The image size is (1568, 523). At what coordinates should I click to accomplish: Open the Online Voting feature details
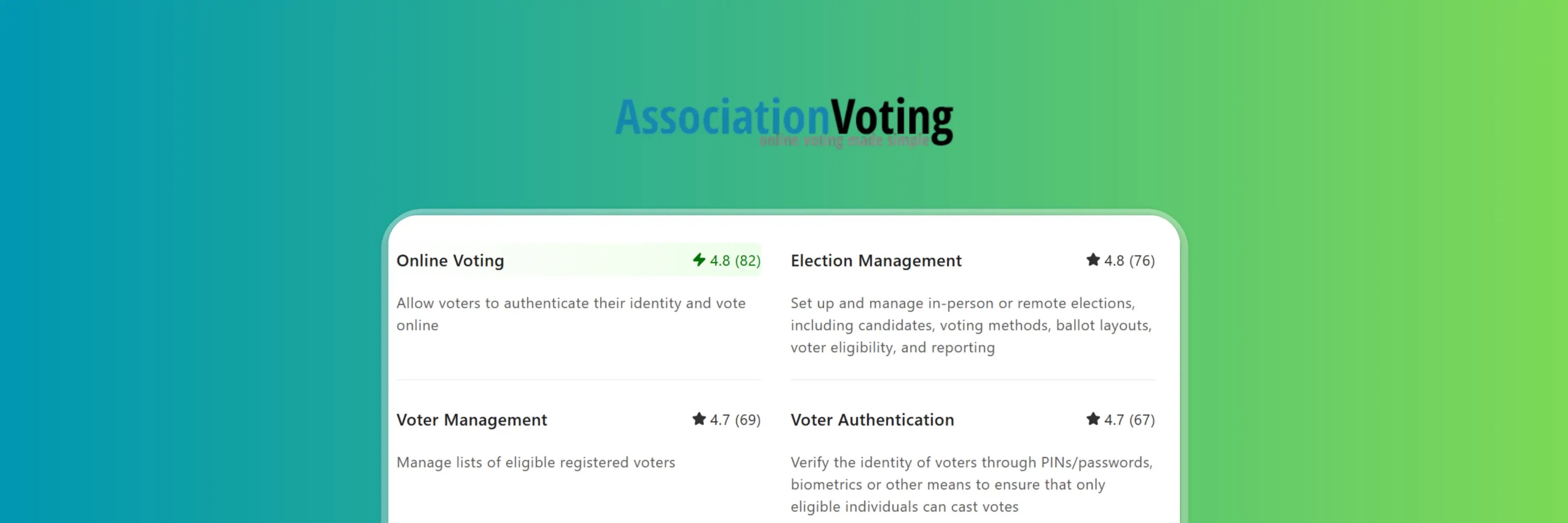(x=450, y=261)
